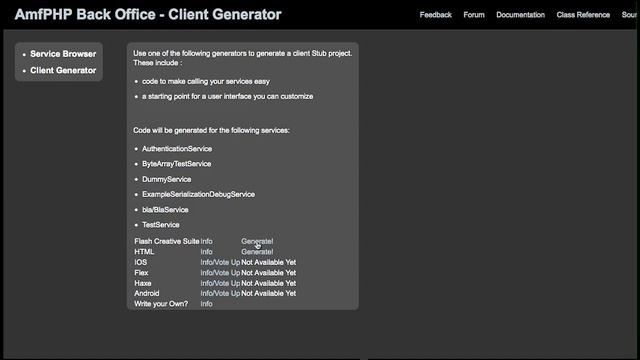Click Info/Vote Up for Android
Image resolution: width=640 pixels, height=360 pixels.
point(220,293)
